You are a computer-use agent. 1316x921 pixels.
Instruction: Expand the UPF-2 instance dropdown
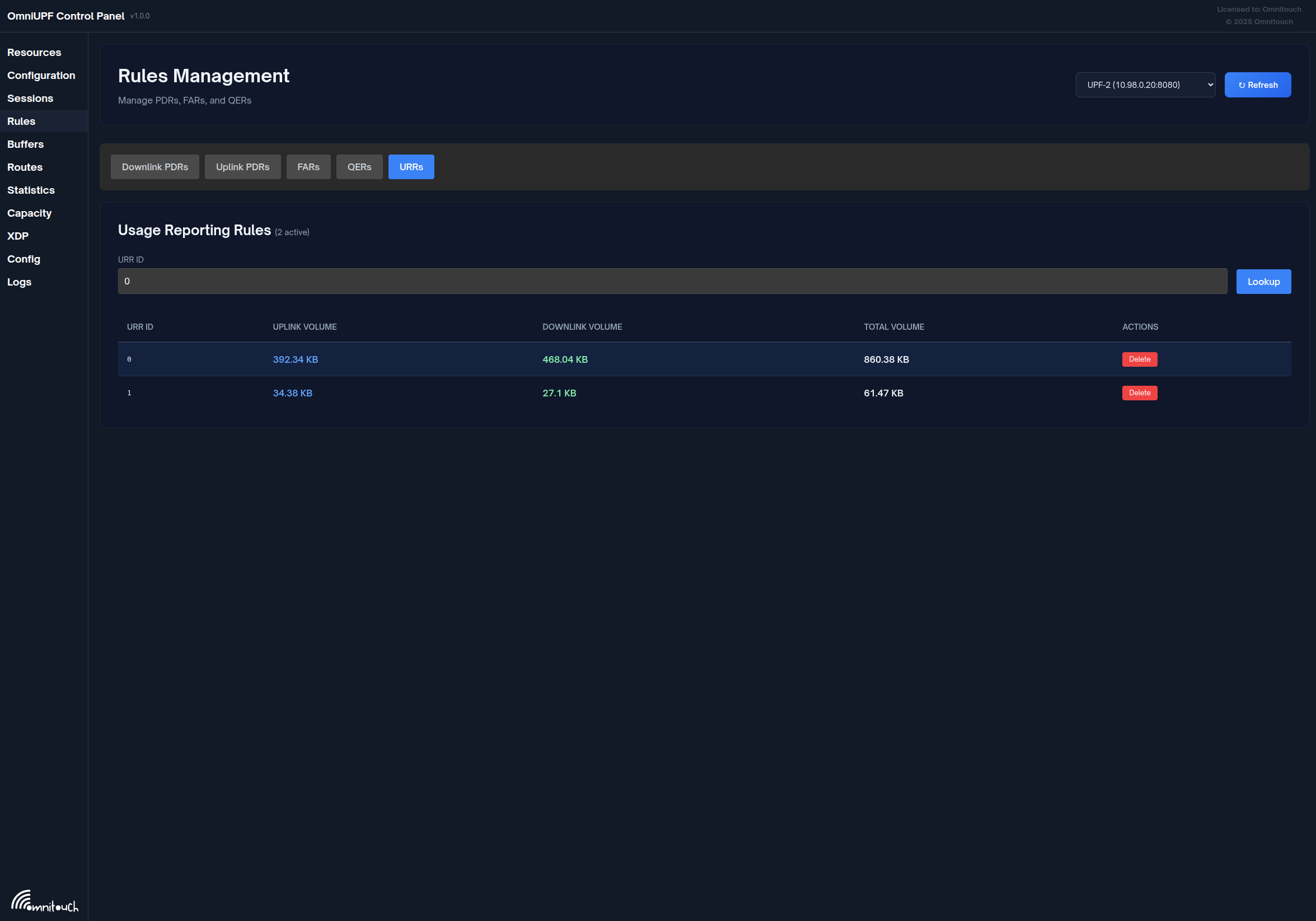1145,85
